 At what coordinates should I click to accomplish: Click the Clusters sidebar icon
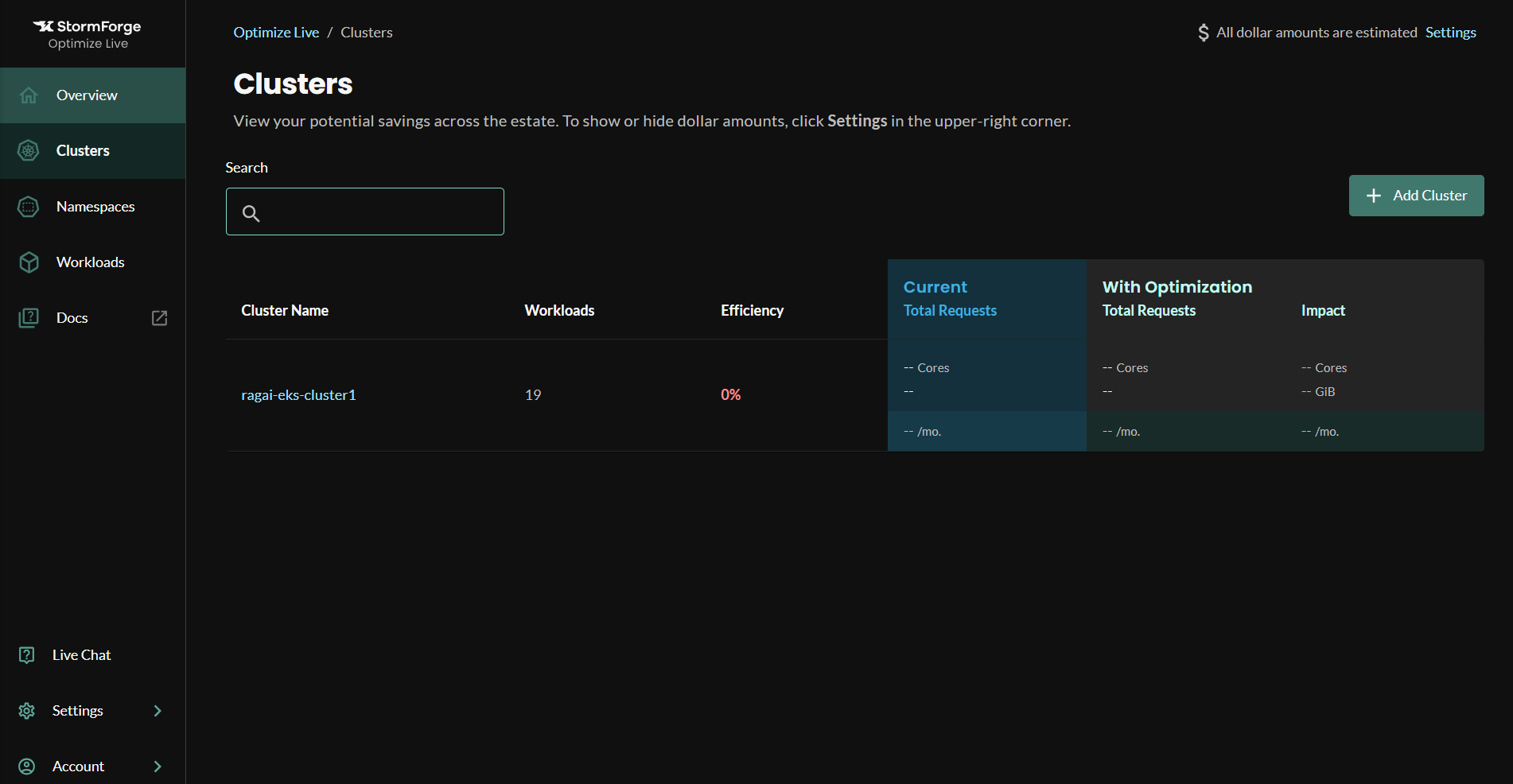pyautogui.click(x=29, y=151)
